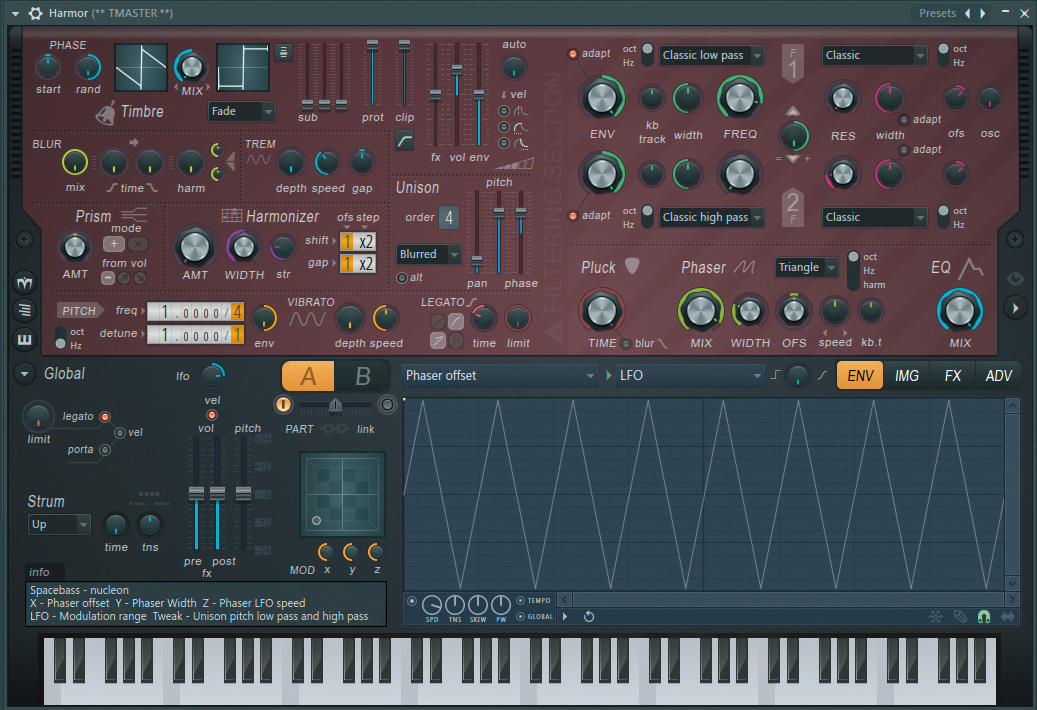Image resolution: width=1037 pixels, height=710 pixels.
Task: Click the right-arrow side panel button
Action: pyautogui.click(x=1015, y=307)
